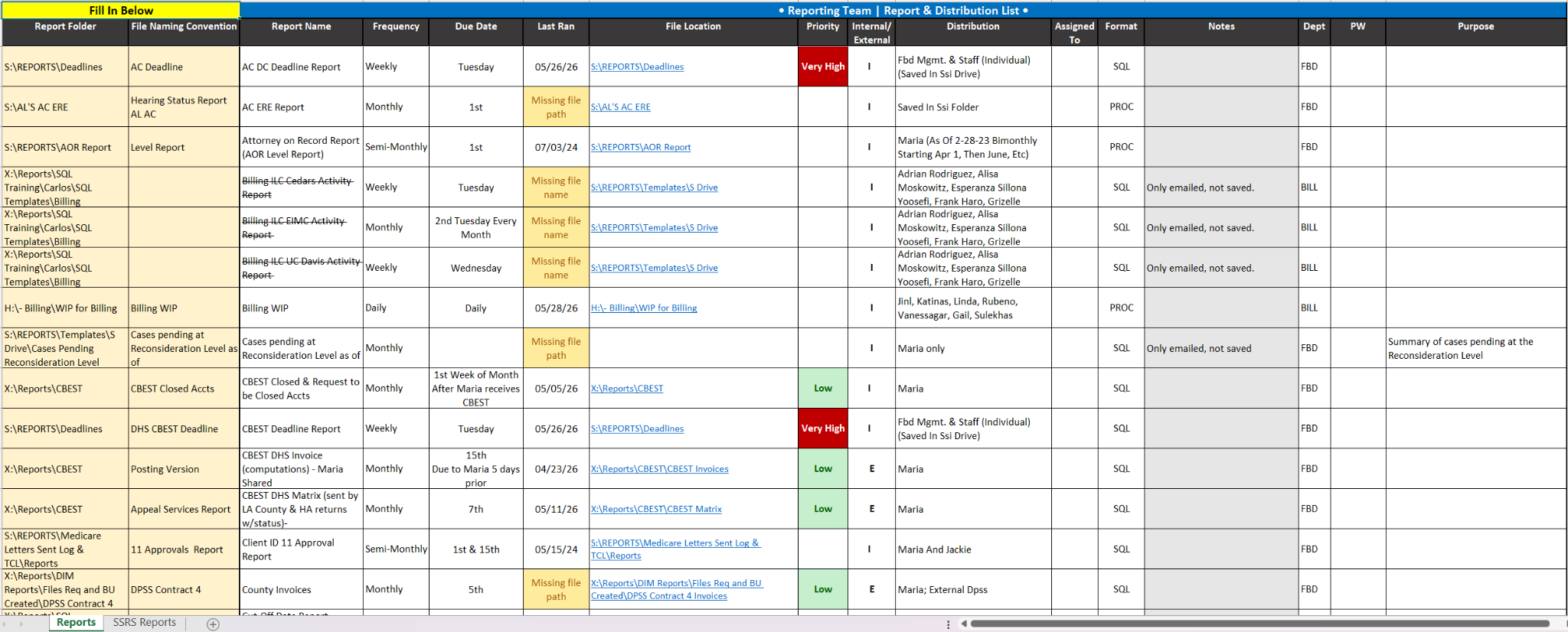This screenshot has height=632, width=1568.
Task: Select the File Naming Convention header
Action: click(x=184, y=32)
